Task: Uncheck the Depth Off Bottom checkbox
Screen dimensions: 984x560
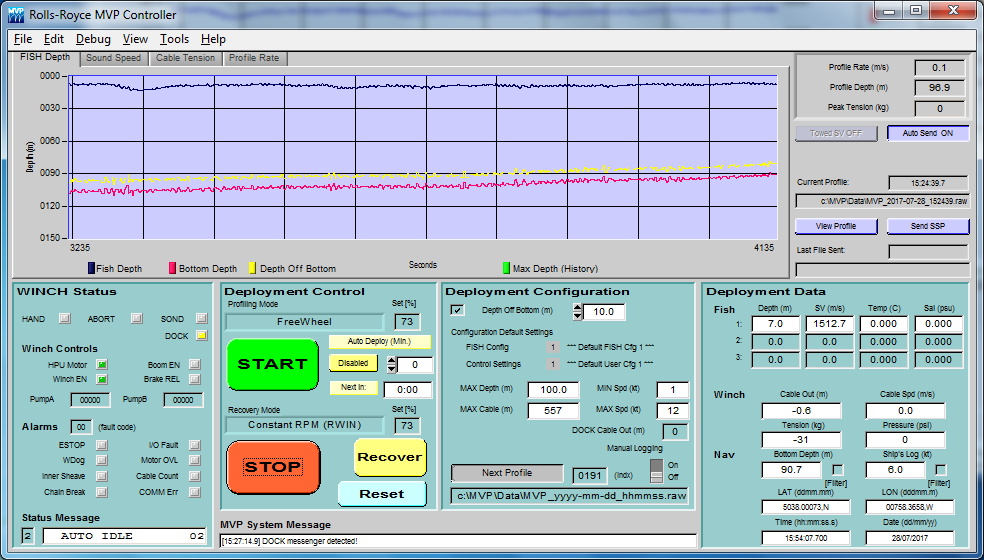Action: (x=458, y=311)
